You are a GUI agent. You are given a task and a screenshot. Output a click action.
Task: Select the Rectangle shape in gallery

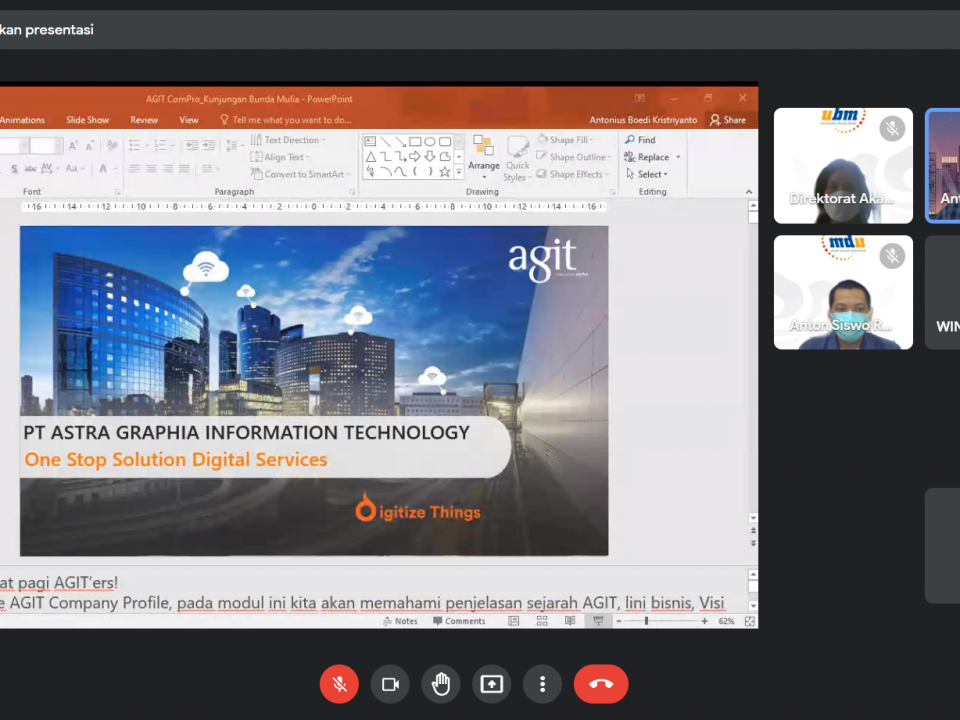click(415, 141)
